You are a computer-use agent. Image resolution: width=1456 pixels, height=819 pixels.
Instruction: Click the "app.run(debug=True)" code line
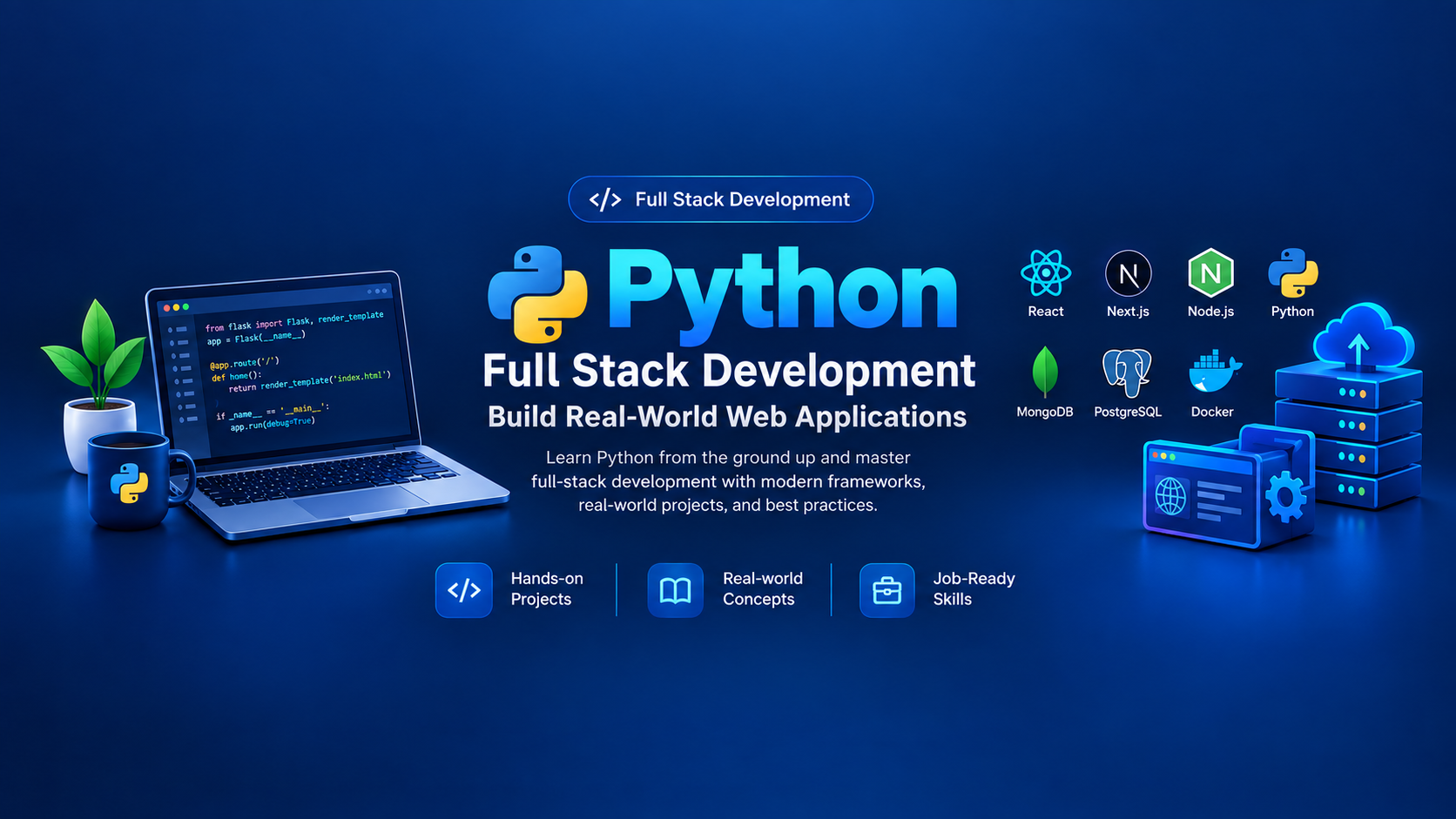pos(272,425)
